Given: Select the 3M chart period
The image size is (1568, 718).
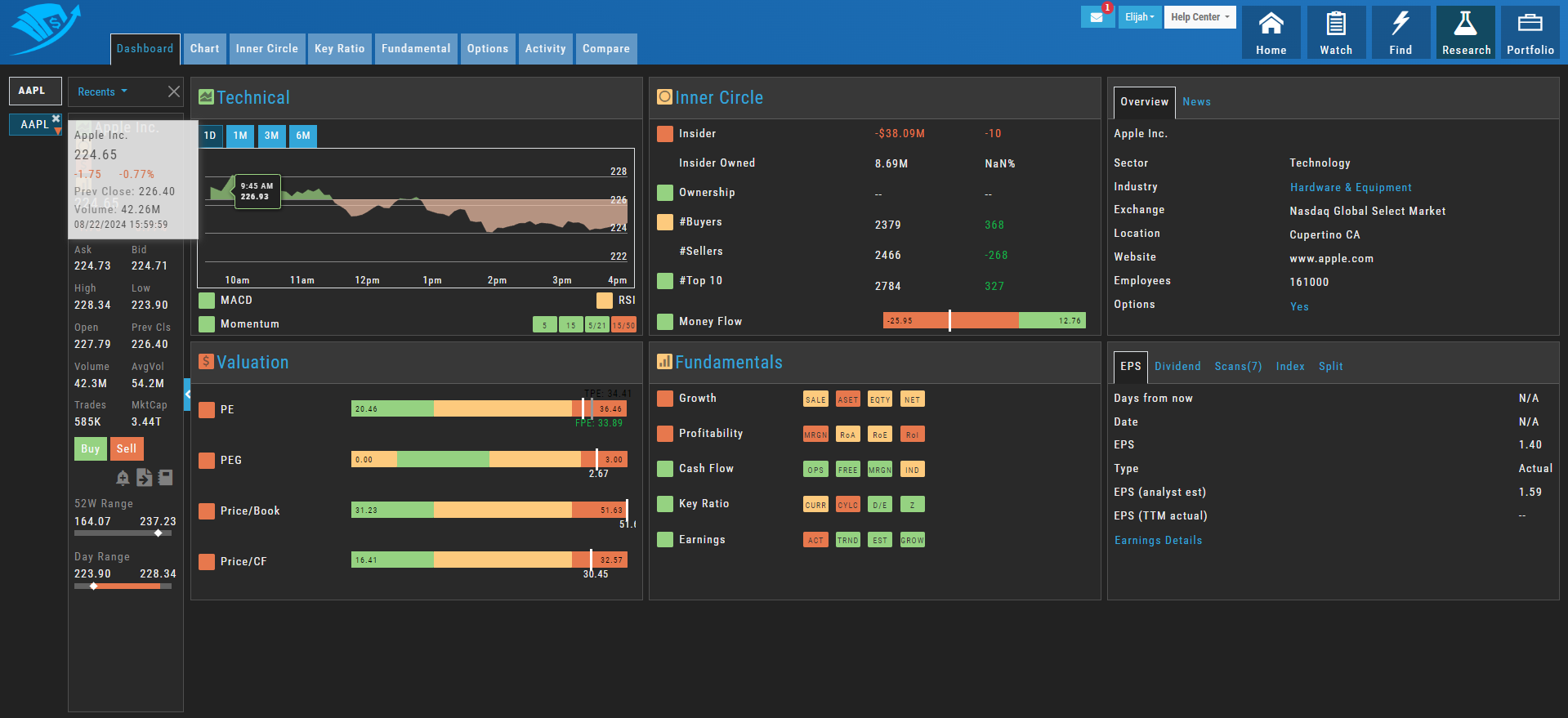Looking at the screenshot, I should tap(271, 136).
